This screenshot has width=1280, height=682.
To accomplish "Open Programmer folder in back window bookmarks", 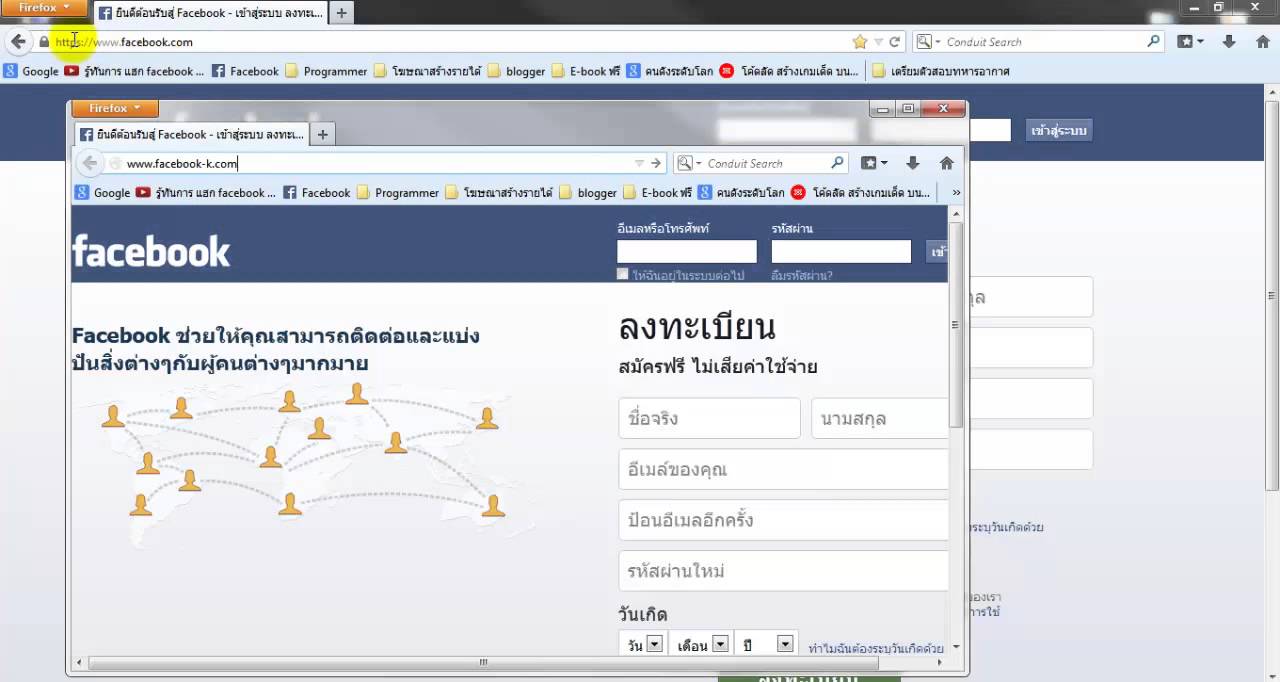I will [x=326, y=71].
